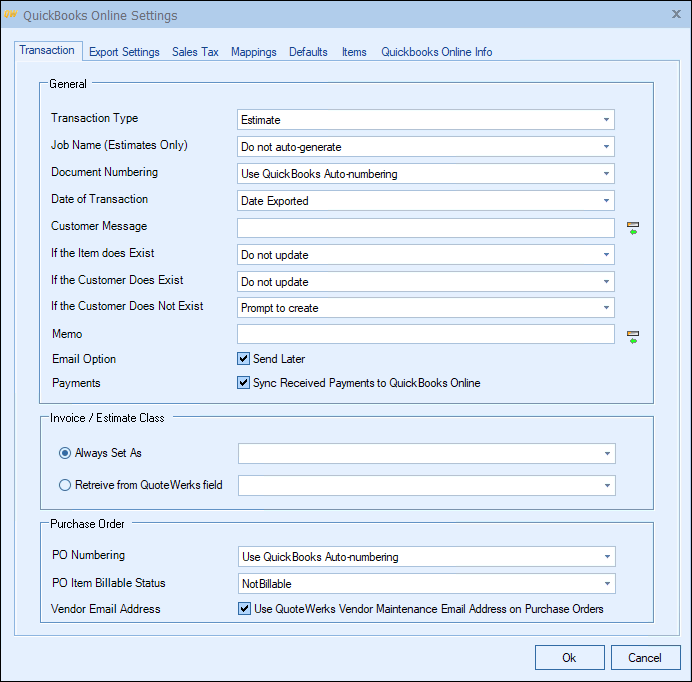Open the Quickbooks Online Info tab
692x682 pixels.
[436, 52]
